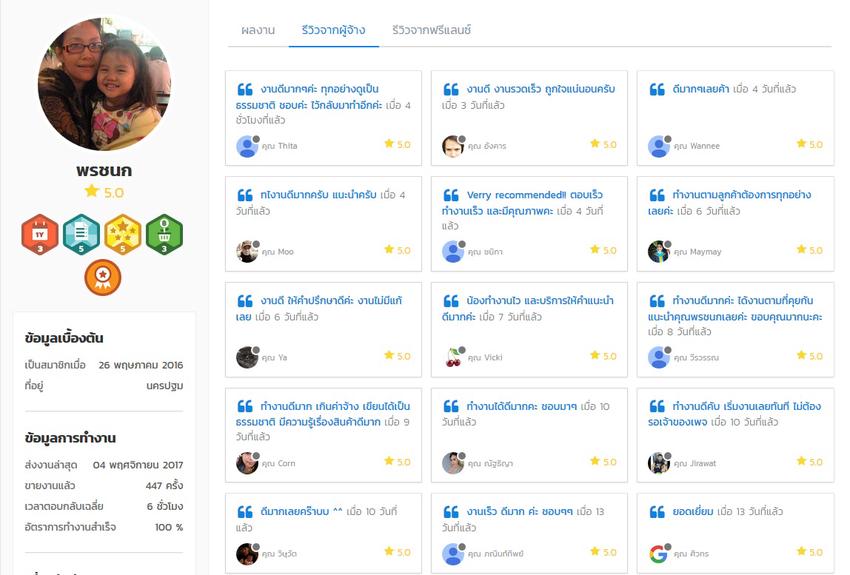Click the rating star in คุณ Thita's review
Screen dimensions: 850x575
click(389, 144)
